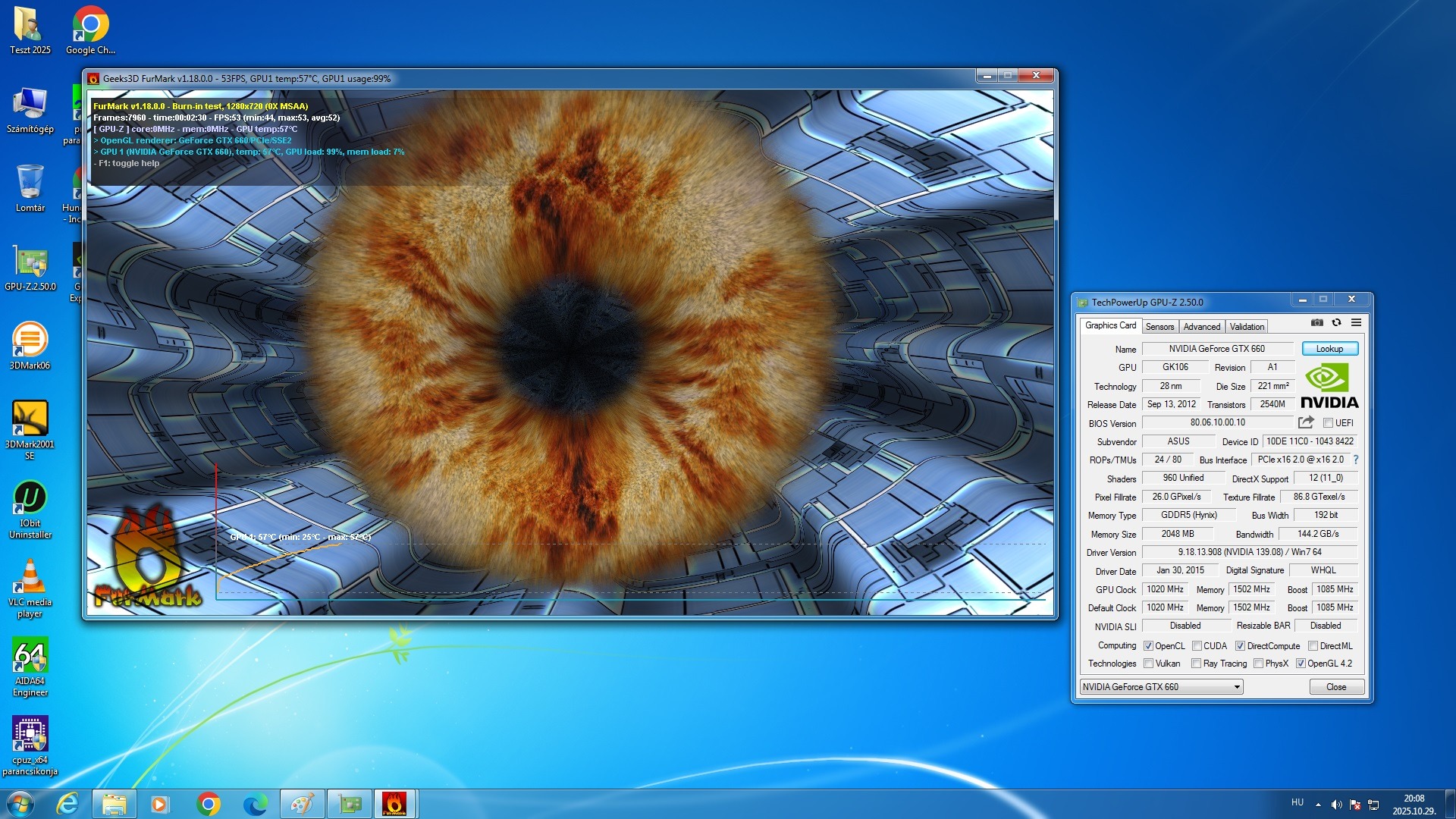
Task: Click the HU language indicator
Action: pos(1298,802)
